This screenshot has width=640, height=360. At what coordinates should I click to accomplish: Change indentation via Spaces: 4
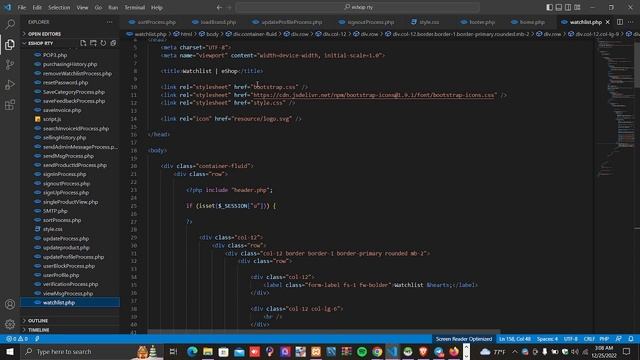point(547,339)
